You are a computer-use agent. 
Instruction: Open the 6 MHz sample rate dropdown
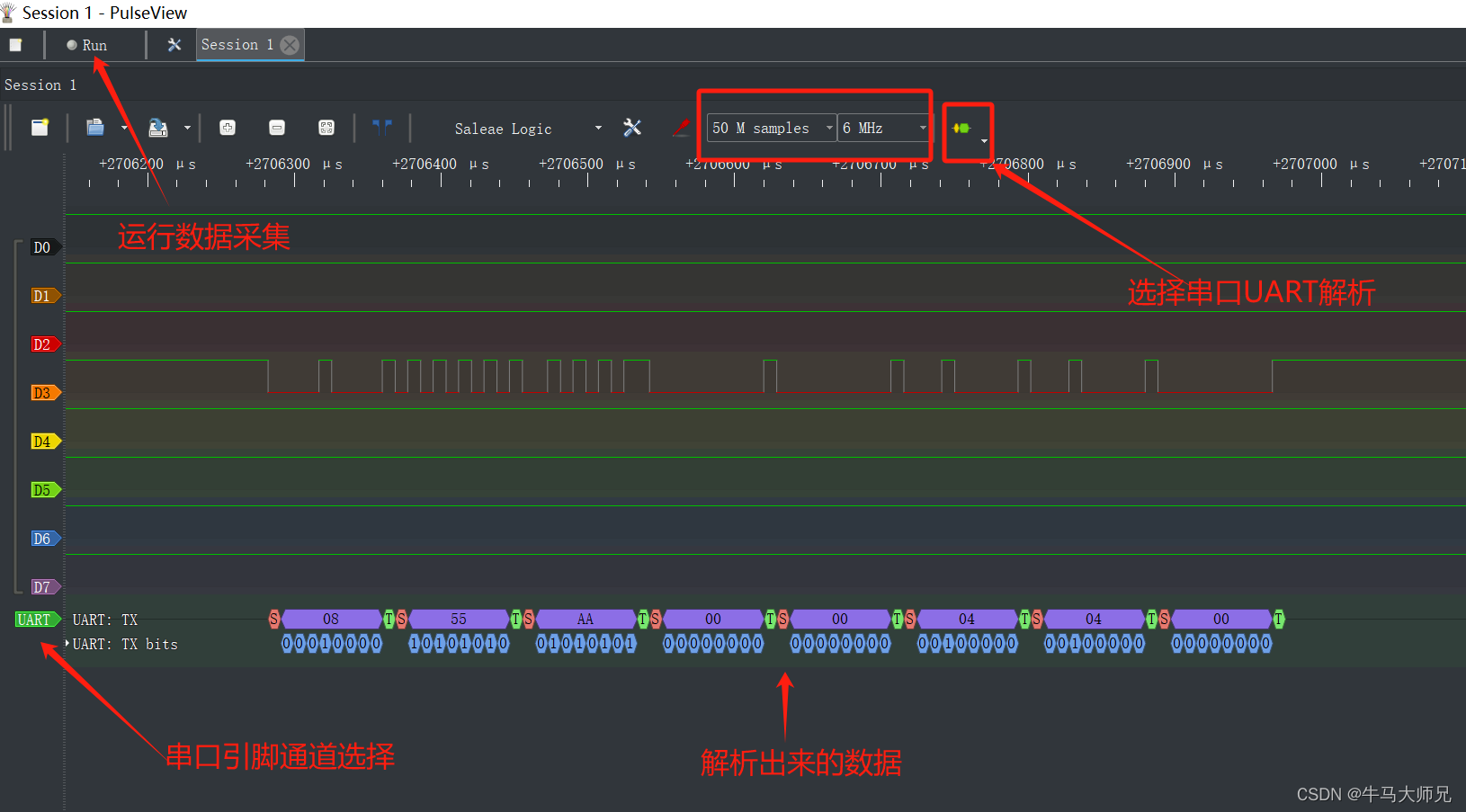pos(881,128)
